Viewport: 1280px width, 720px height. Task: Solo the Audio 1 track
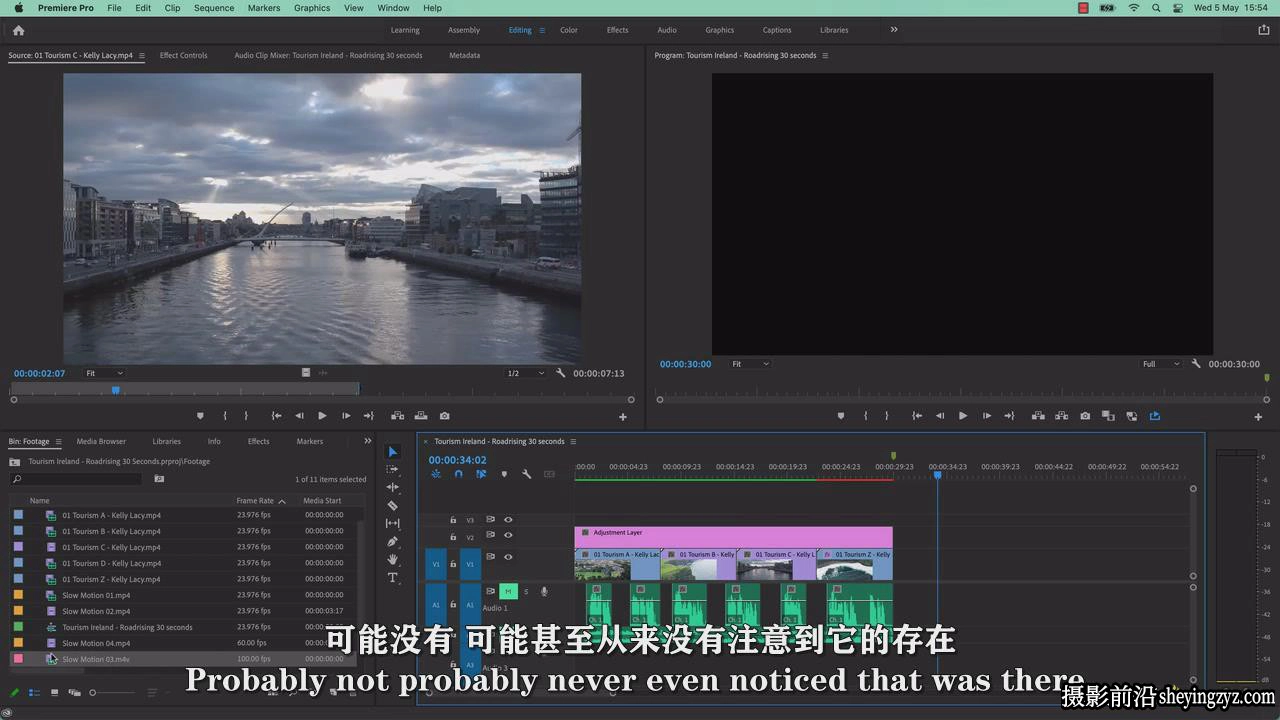pyautogui.click(x=526, y=591)
